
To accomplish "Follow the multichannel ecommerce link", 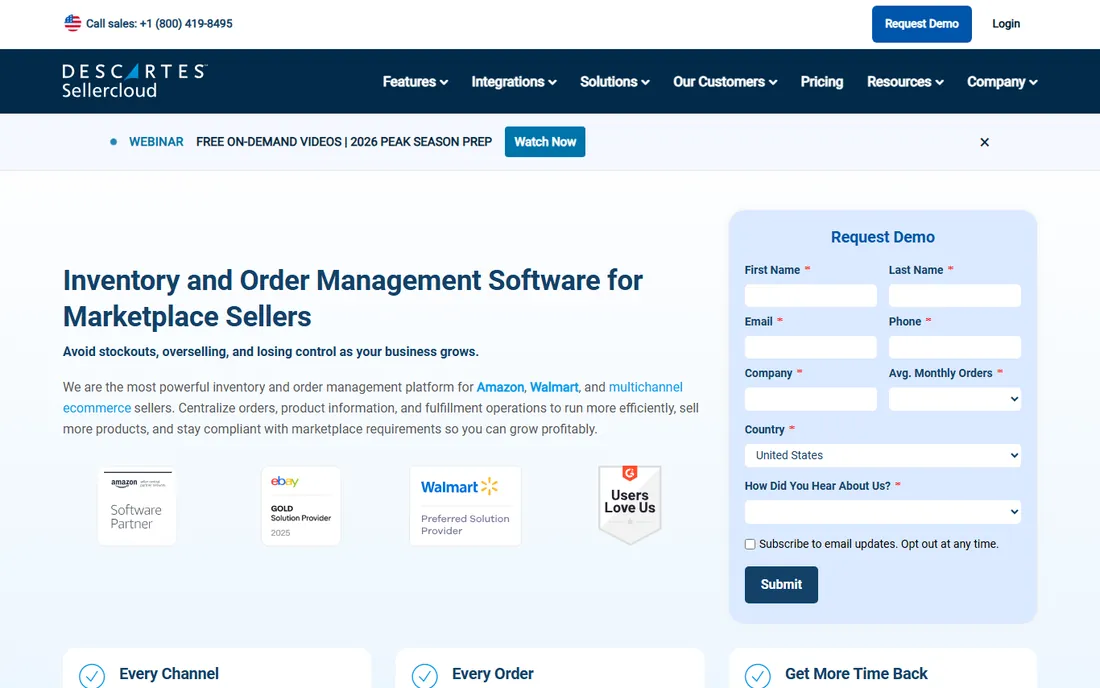I will [x=645, y=387].
